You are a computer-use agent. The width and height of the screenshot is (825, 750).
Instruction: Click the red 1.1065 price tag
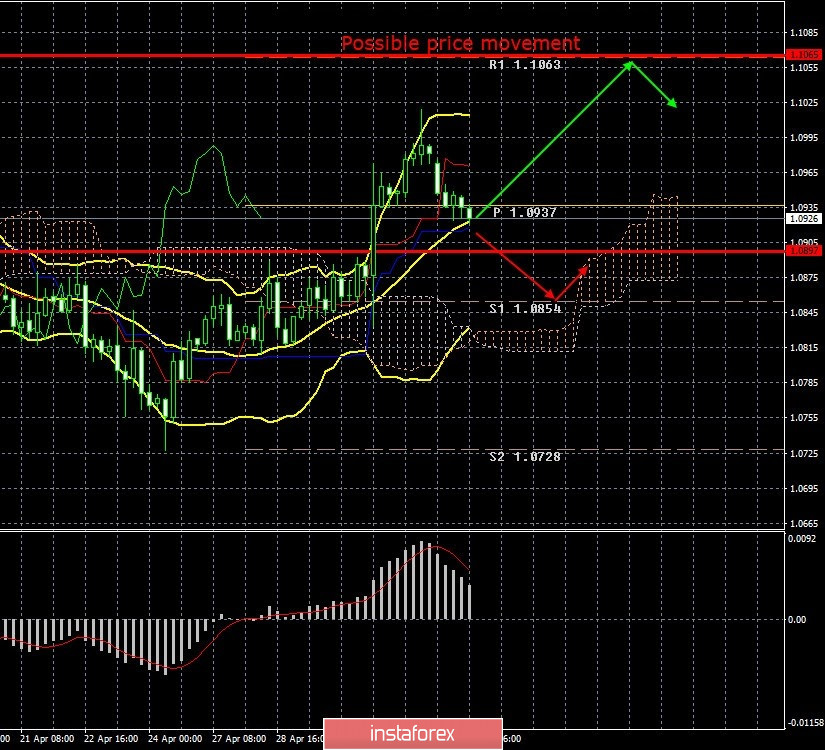point(803,55)
